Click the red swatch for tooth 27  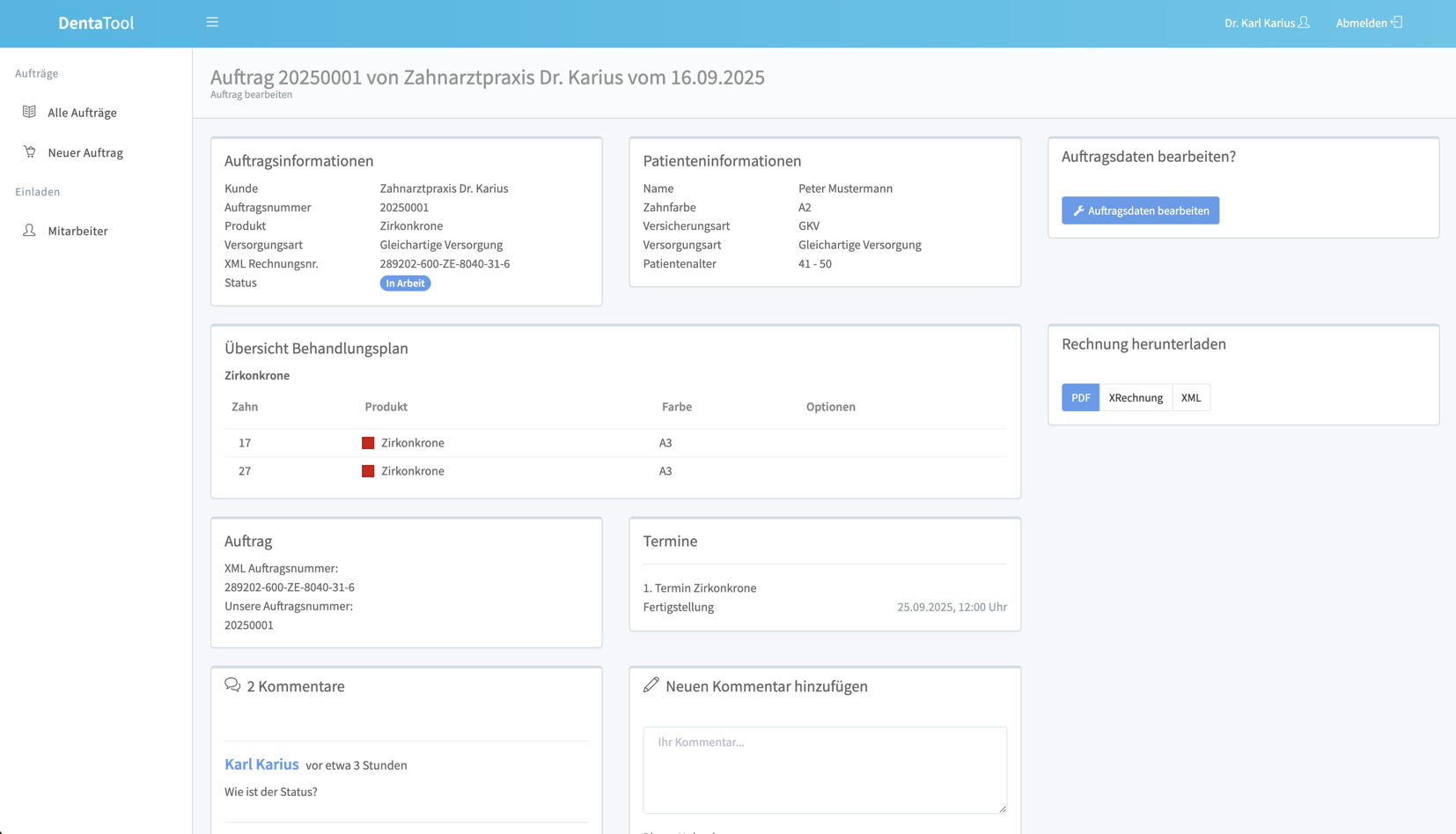coord(368,471)
